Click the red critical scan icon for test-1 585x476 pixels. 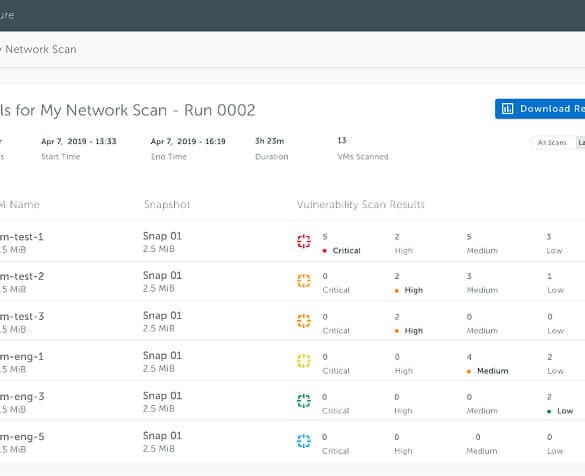click(304, 241)
